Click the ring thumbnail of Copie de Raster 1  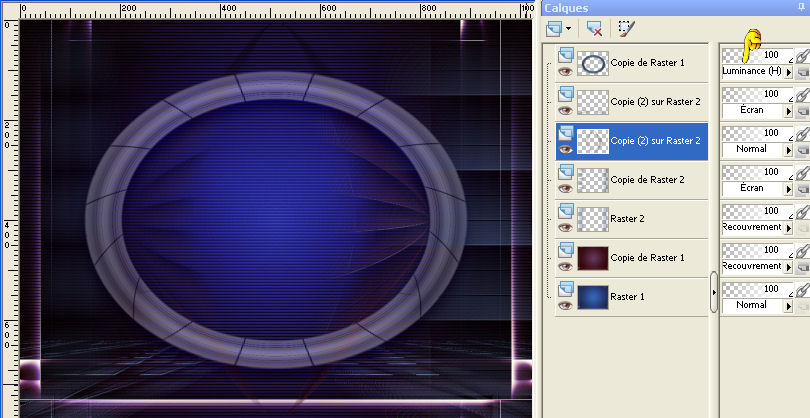[593, 63]
